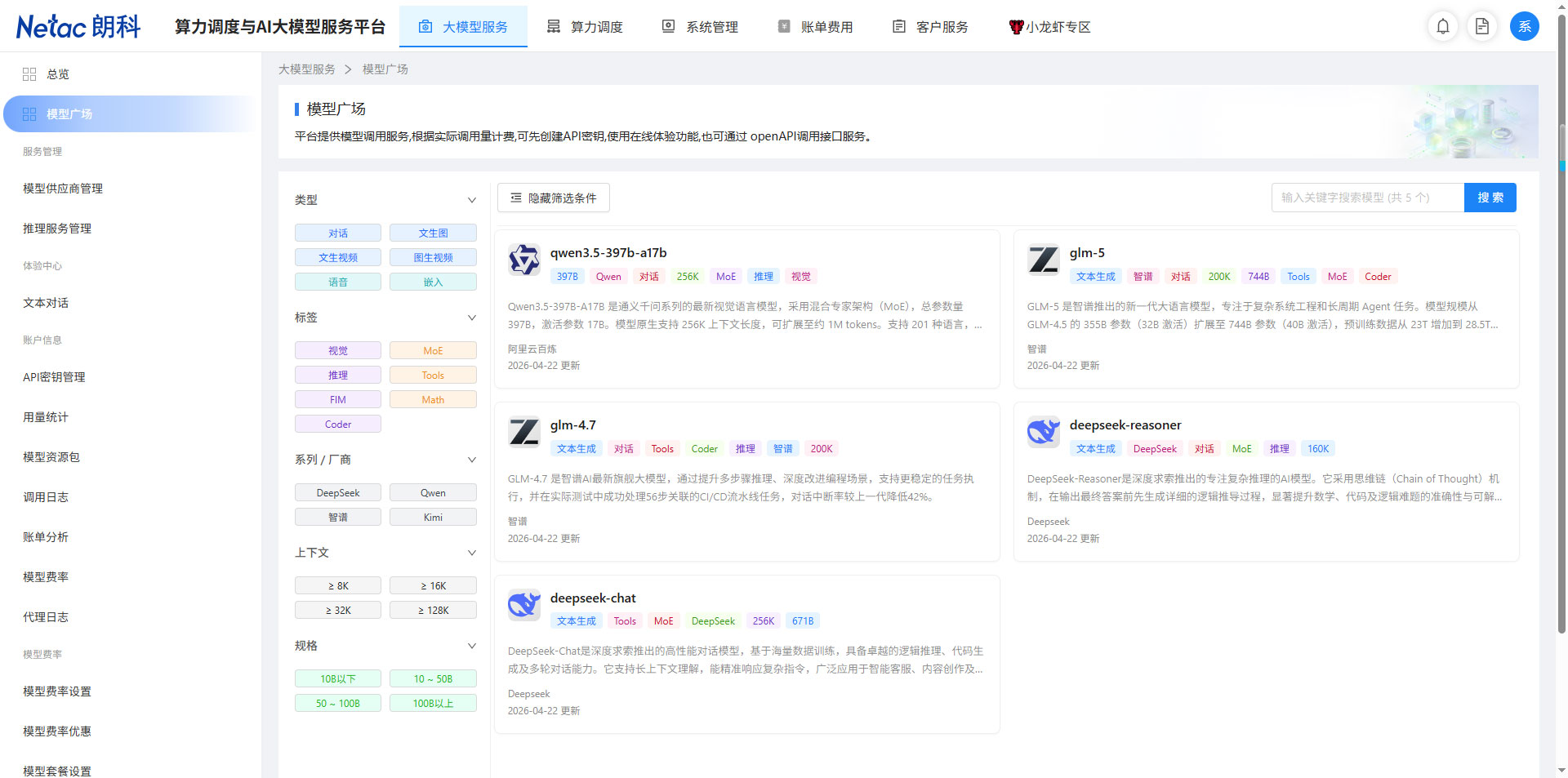Toggle the FIM tag filter
This screenshot has height=778, width=1568.
tap(338, 400)
